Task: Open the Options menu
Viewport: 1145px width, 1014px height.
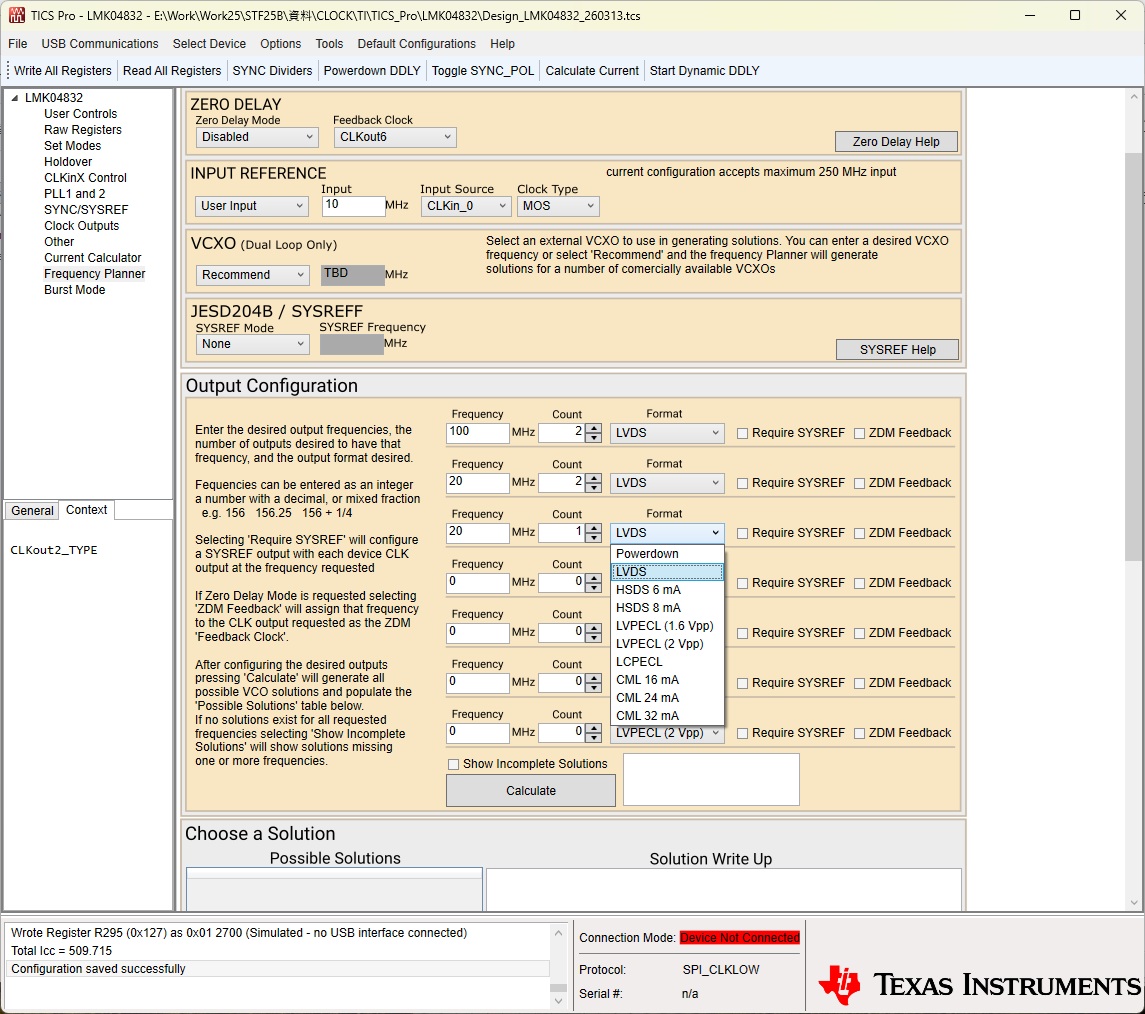Action: [x=280, y=44]
